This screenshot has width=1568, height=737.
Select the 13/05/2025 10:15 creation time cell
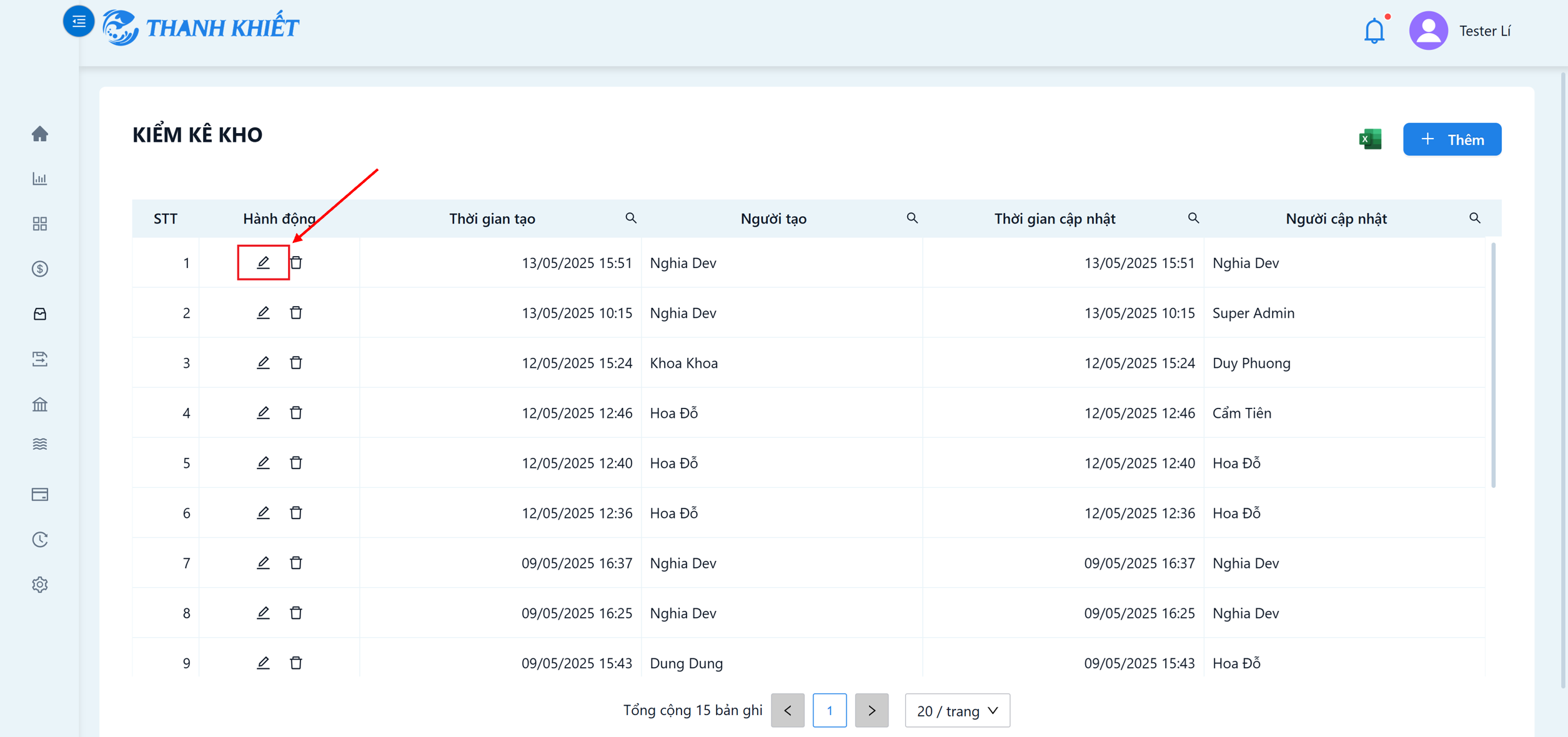tap(500, 312)
